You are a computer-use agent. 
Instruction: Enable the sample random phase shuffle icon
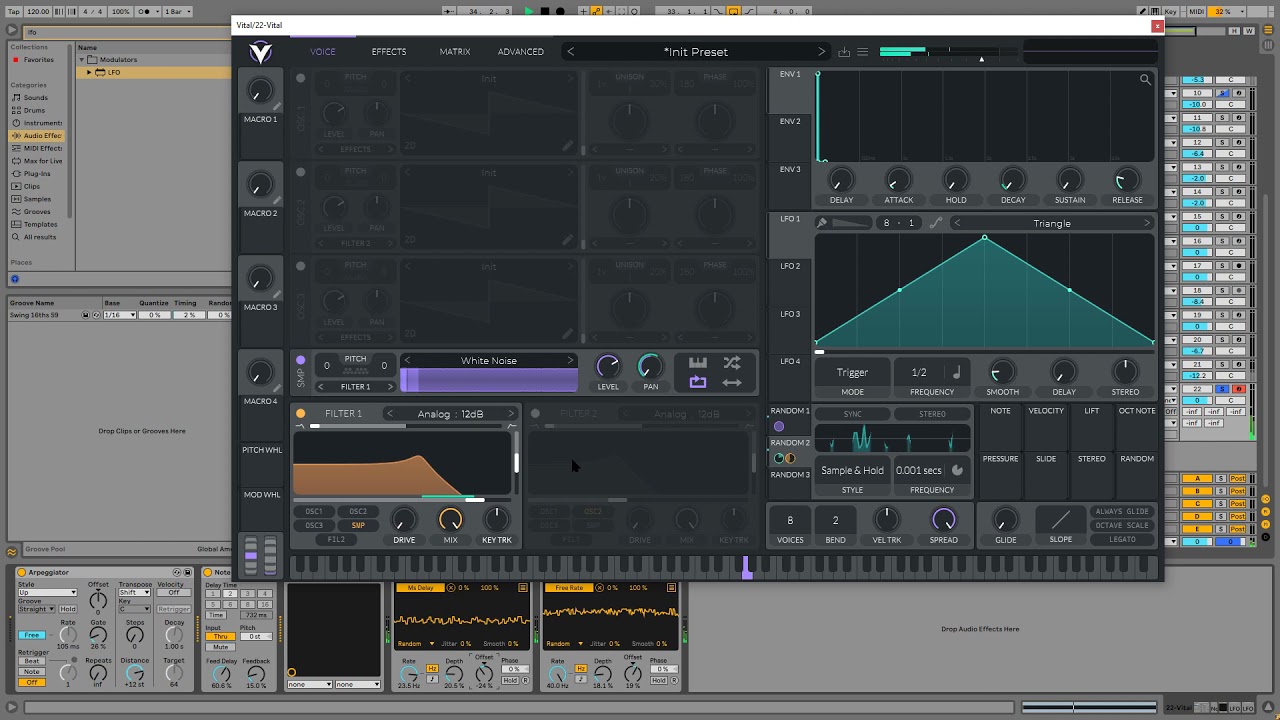pos(732,363)
